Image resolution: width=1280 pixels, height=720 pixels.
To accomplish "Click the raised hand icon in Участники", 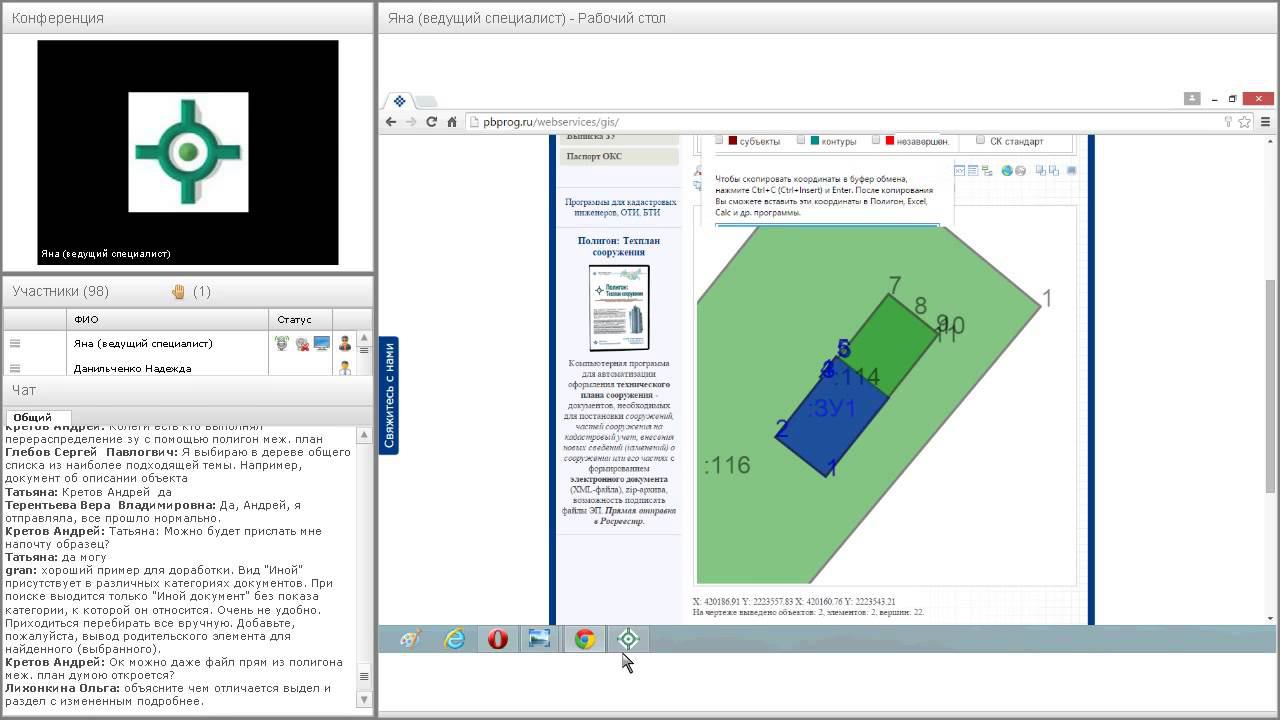I will [x=179, y=292].
